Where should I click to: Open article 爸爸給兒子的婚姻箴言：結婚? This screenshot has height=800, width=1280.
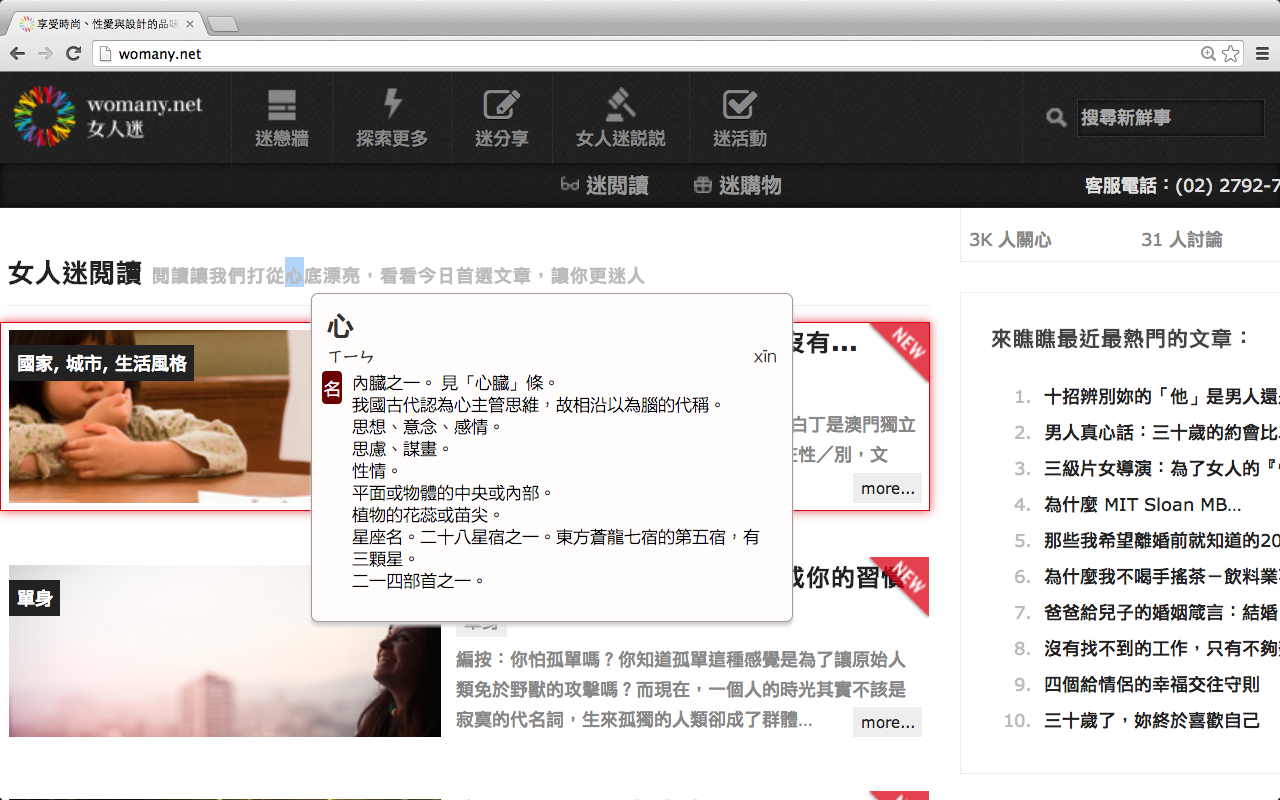coord(1161,613)
